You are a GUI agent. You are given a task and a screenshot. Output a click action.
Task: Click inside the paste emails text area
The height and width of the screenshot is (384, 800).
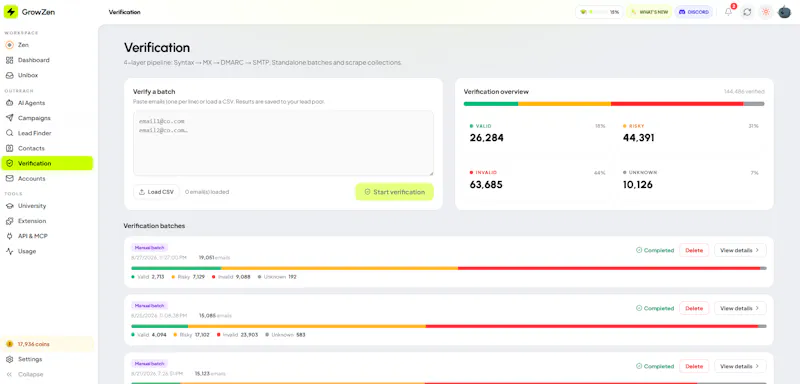pos(283,144)
